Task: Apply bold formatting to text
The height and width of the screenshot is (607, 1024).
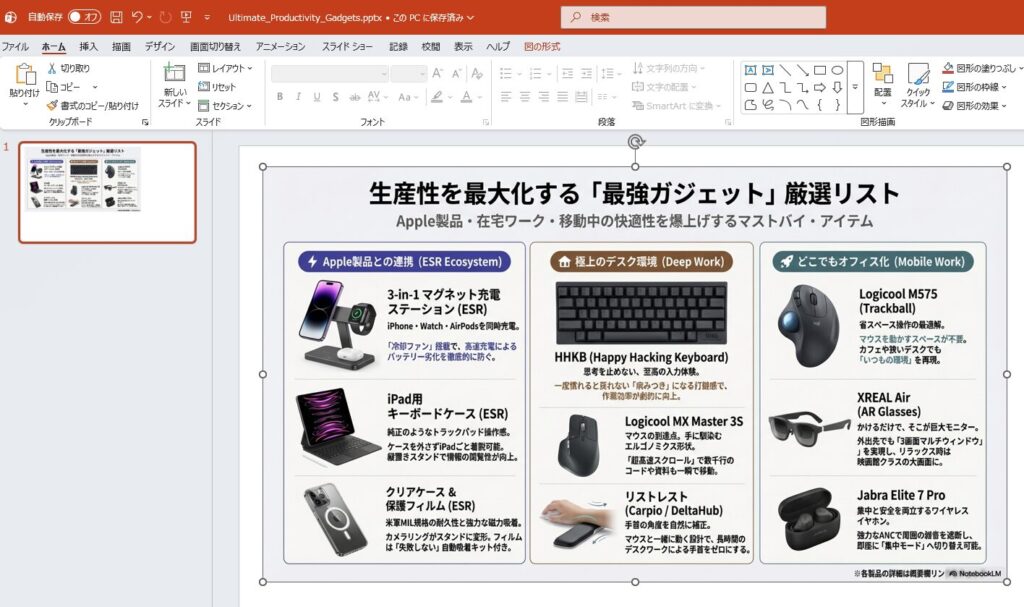Action: tap(279, 95)
